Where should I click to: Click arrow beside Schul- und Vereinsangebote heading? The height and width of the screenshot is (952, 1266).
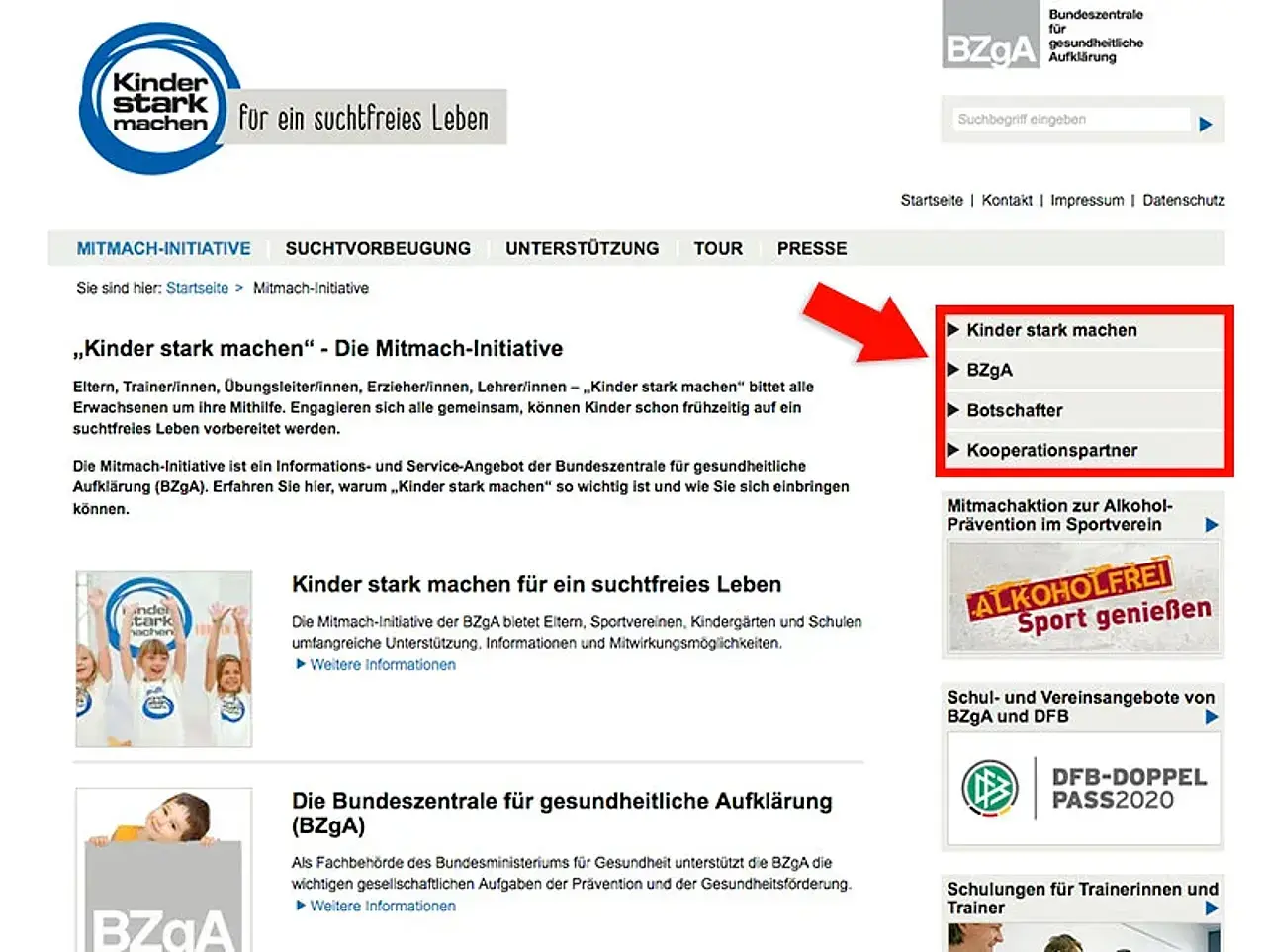point(1211,717)
